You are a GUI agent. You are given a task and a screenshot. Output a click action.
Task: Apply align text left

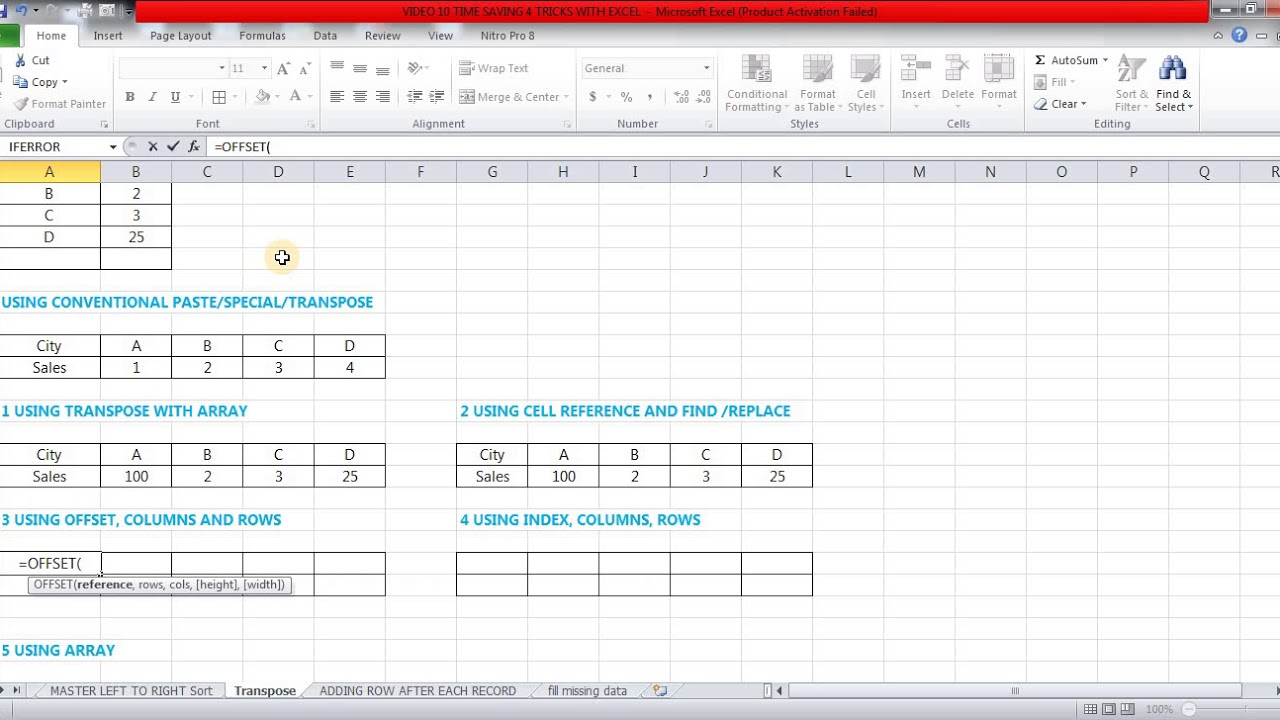[x=337, y=97]
